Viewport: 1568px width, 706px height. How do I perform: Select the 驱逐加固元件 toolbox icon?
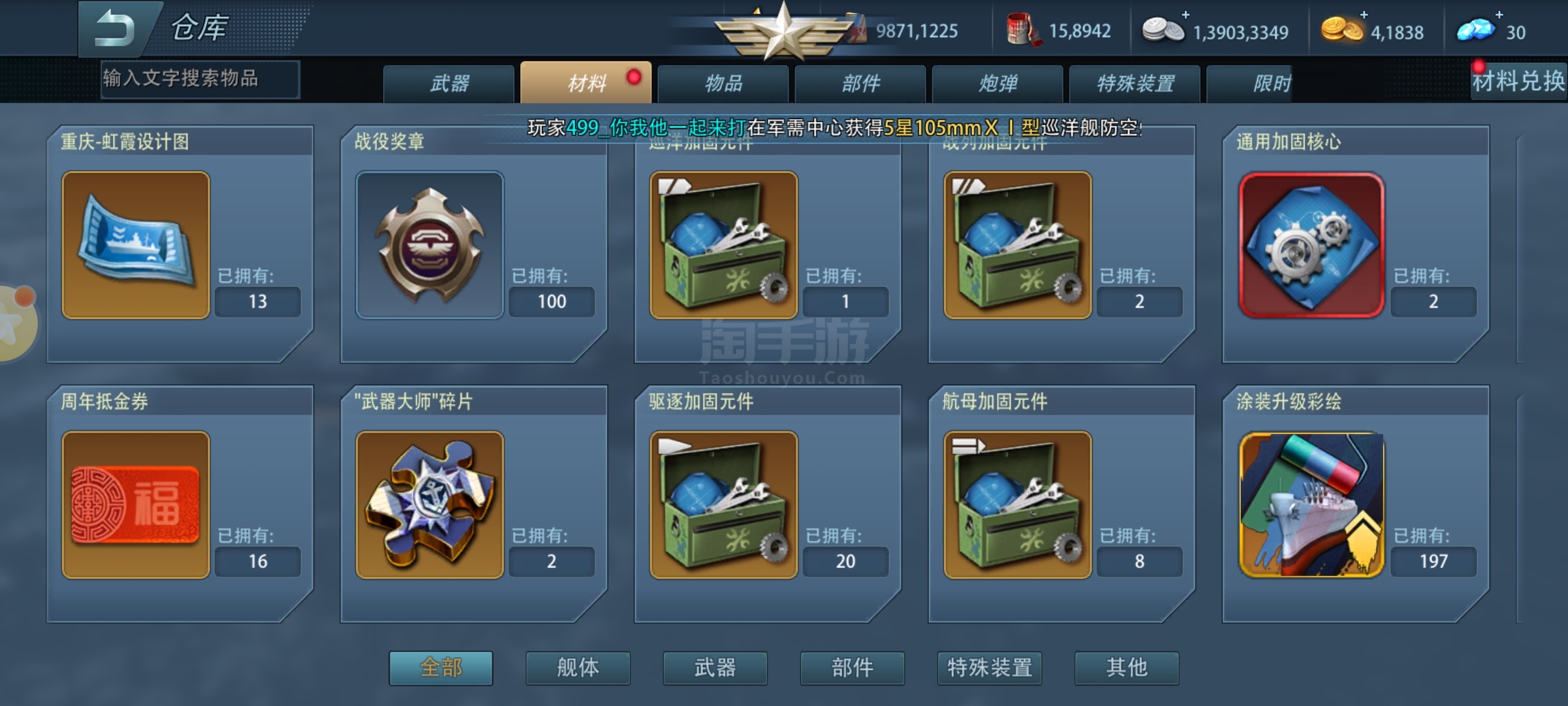point(724,505)
